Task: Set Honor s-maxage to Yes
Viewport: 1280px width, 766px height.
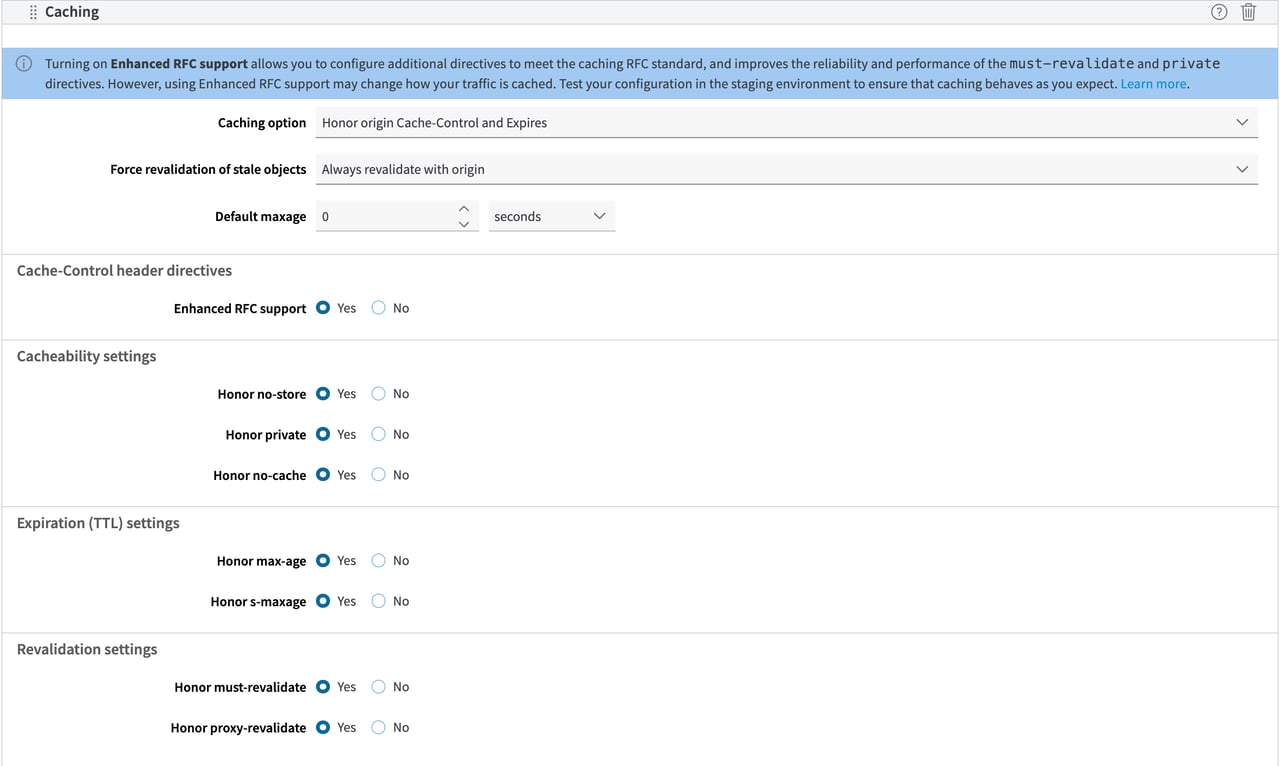Action: coord(323,601)
